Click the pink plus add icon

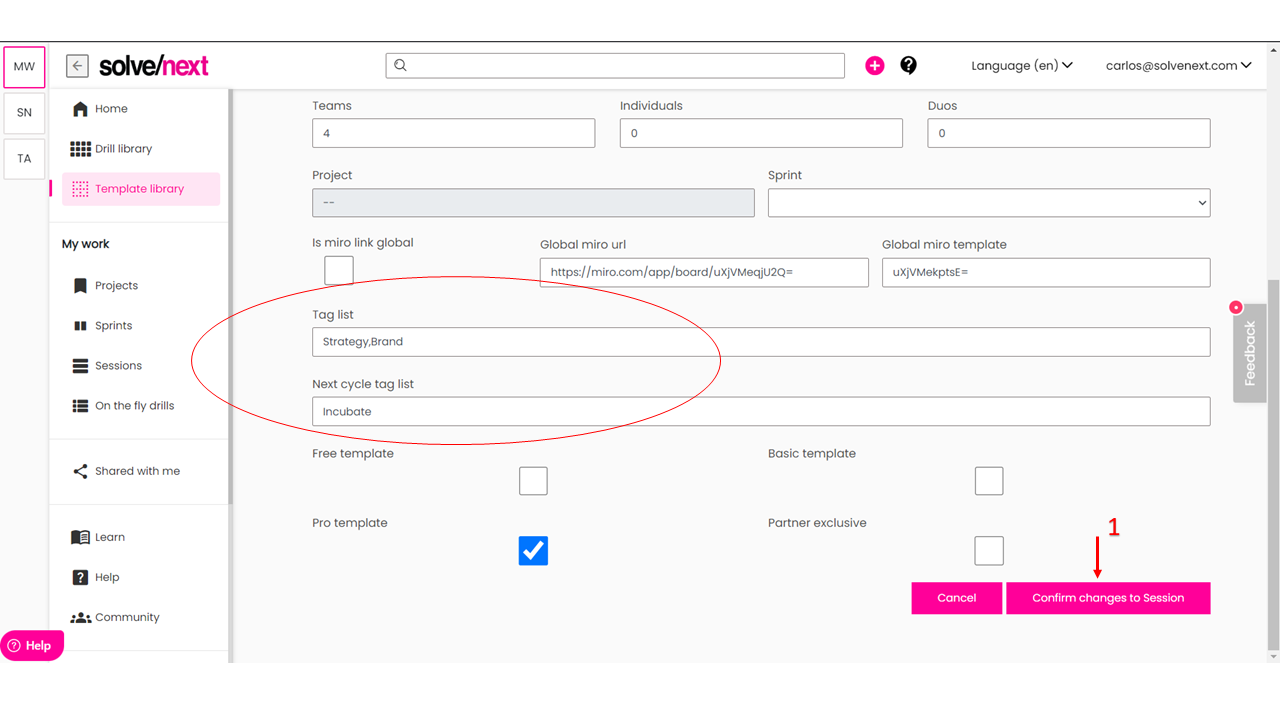875,66
